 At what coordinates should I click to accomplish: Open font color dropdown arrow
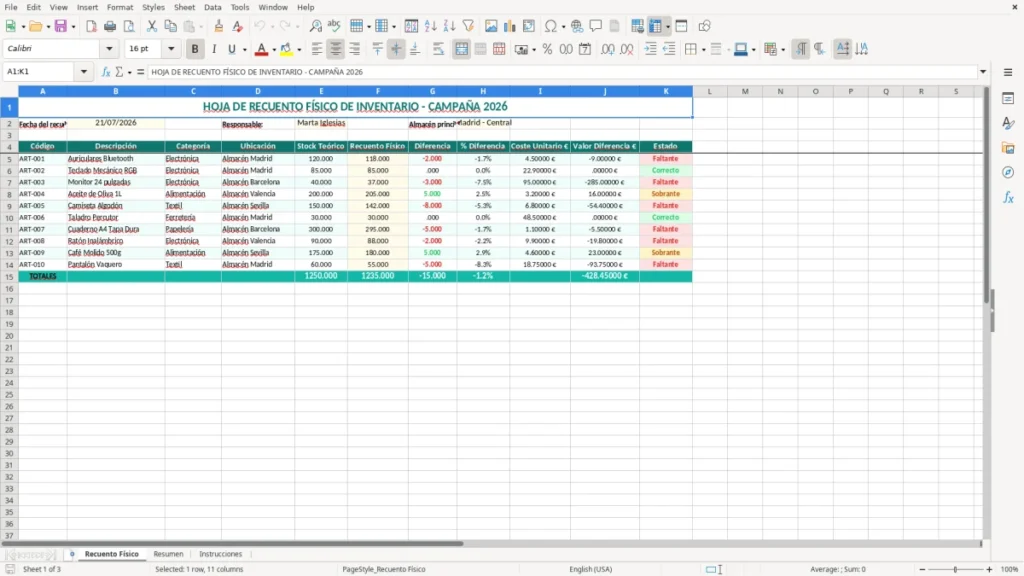pos(274,50)
